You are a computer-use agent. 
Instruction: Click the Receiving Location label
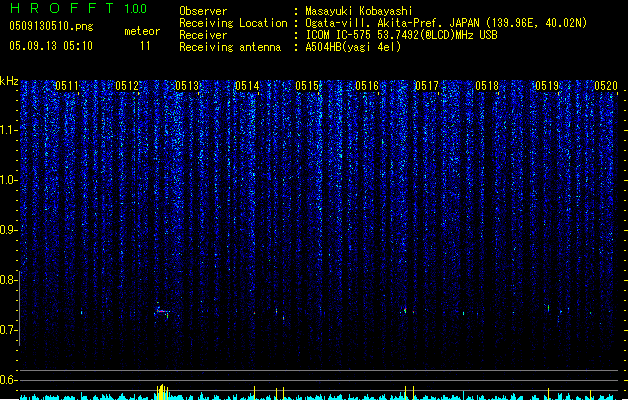tap(233, 23)
